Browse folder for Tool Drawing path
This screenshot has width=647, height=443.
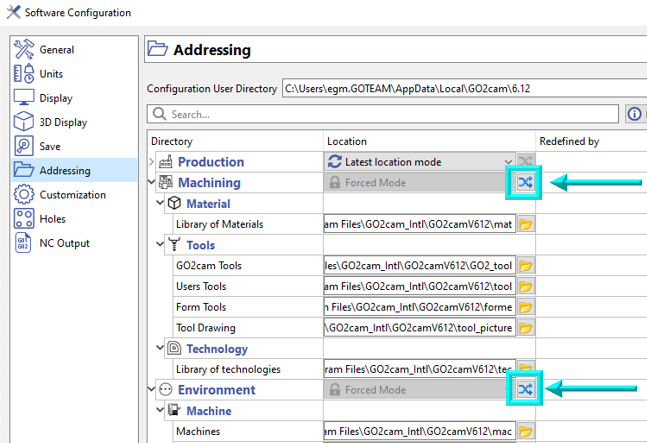(x=525, y=328)
